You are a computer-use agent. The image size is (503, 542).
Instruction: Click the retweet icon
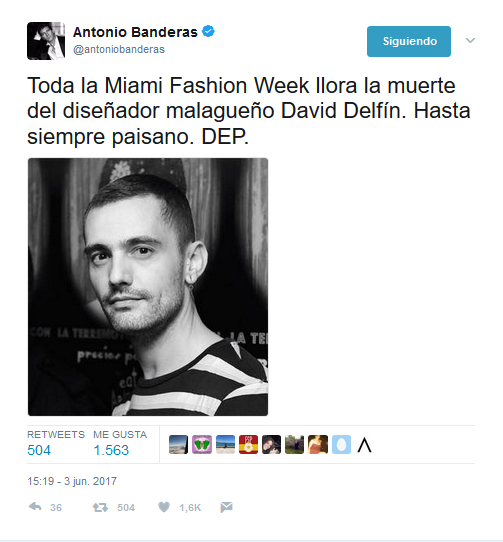pos(100,507)
